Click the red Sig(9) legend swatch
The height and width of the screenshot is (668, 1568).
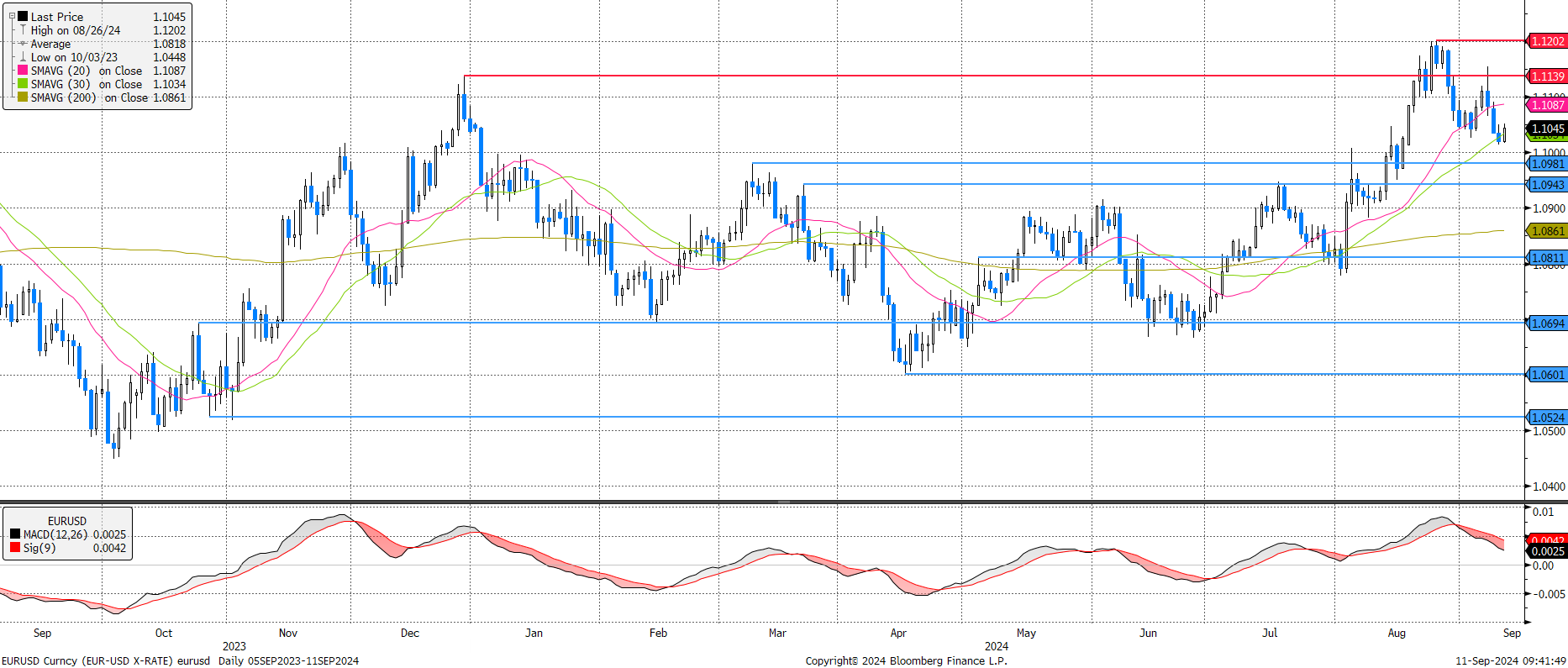coord(15,548)
